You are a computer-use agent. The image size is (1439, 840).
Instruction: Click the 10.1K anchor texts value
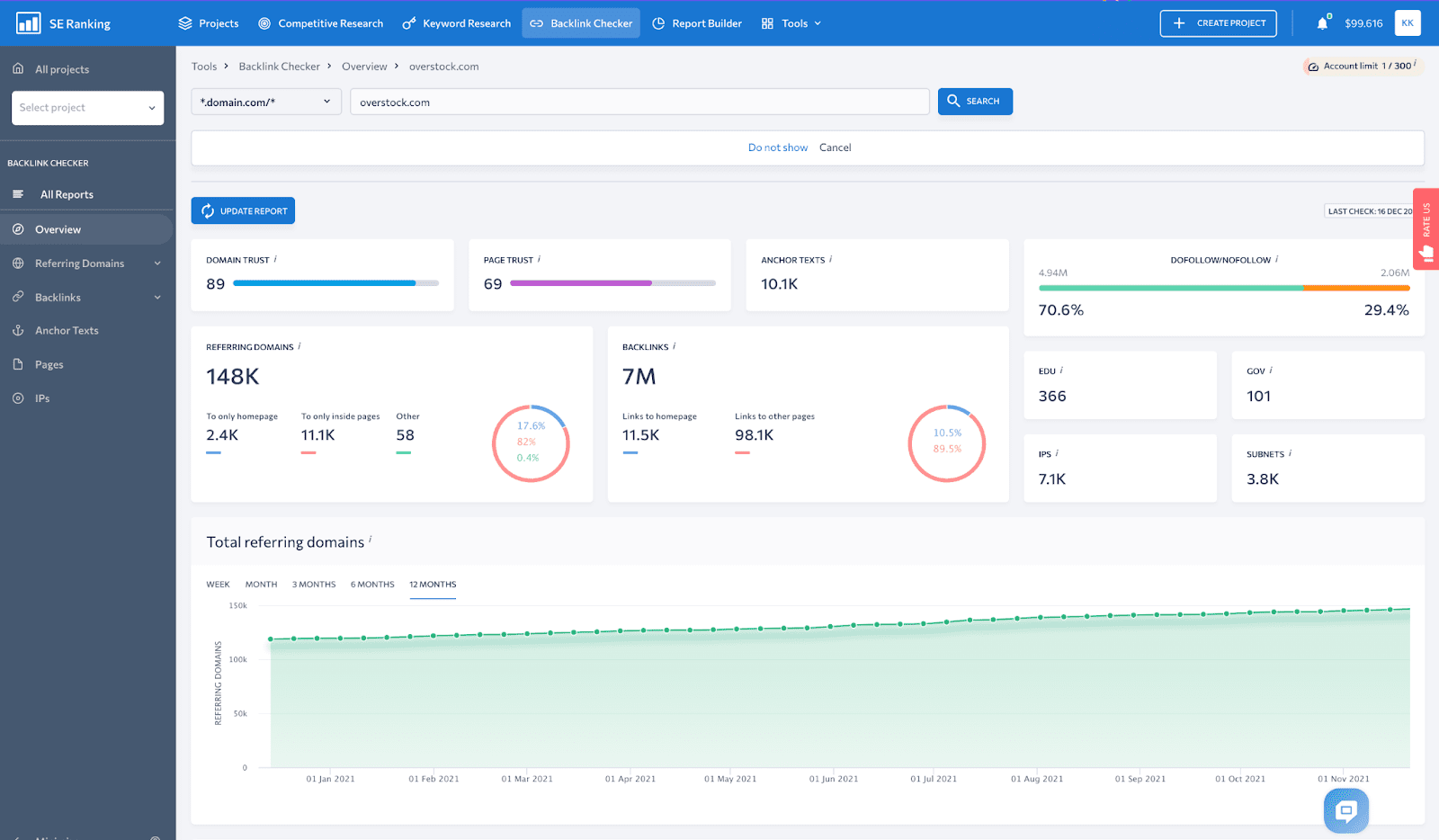click(780, 284)
